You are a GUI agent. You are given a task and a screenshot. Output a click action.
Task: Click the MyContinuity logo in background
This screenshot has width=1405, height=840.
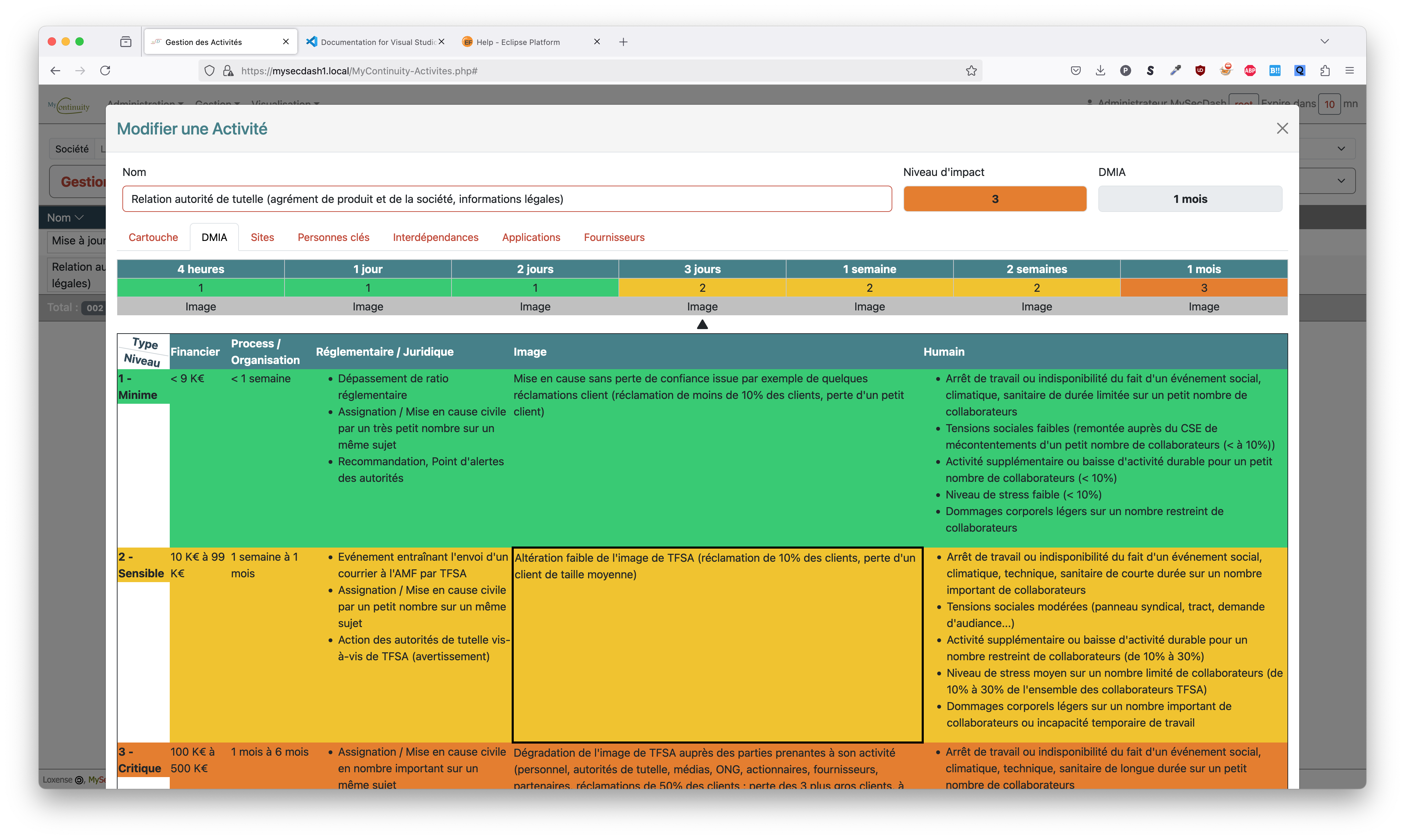69,105
